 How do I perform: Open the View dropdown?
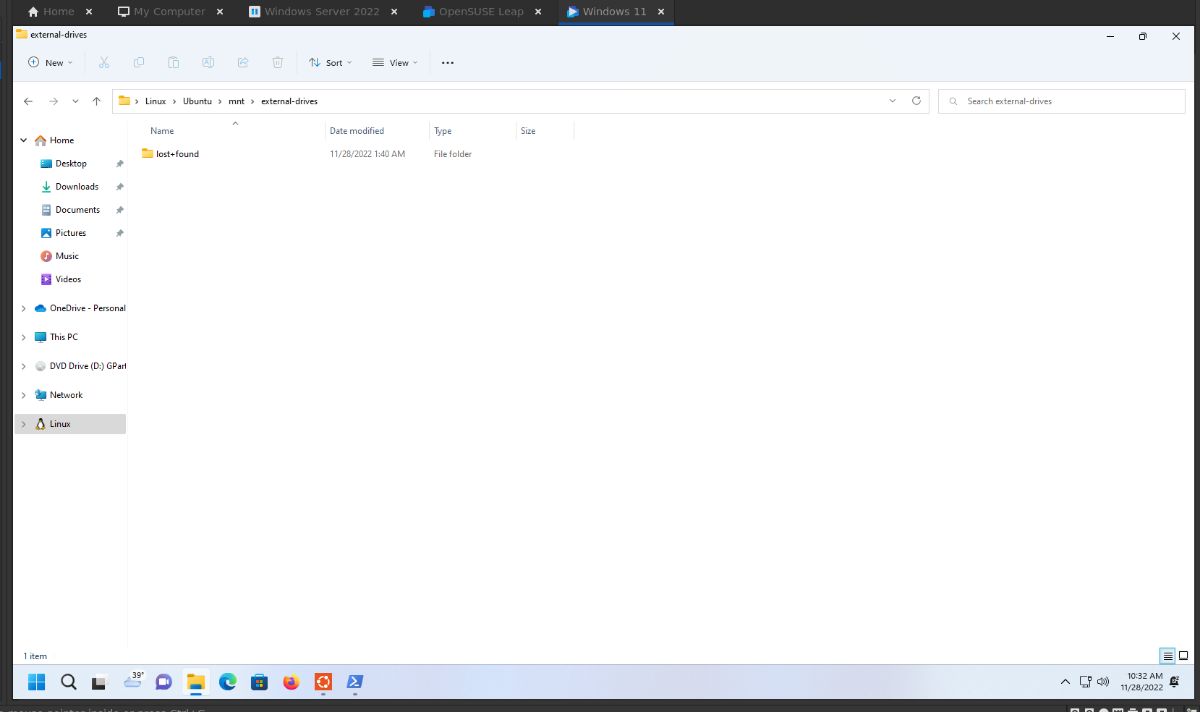click(x=395, y=62)
